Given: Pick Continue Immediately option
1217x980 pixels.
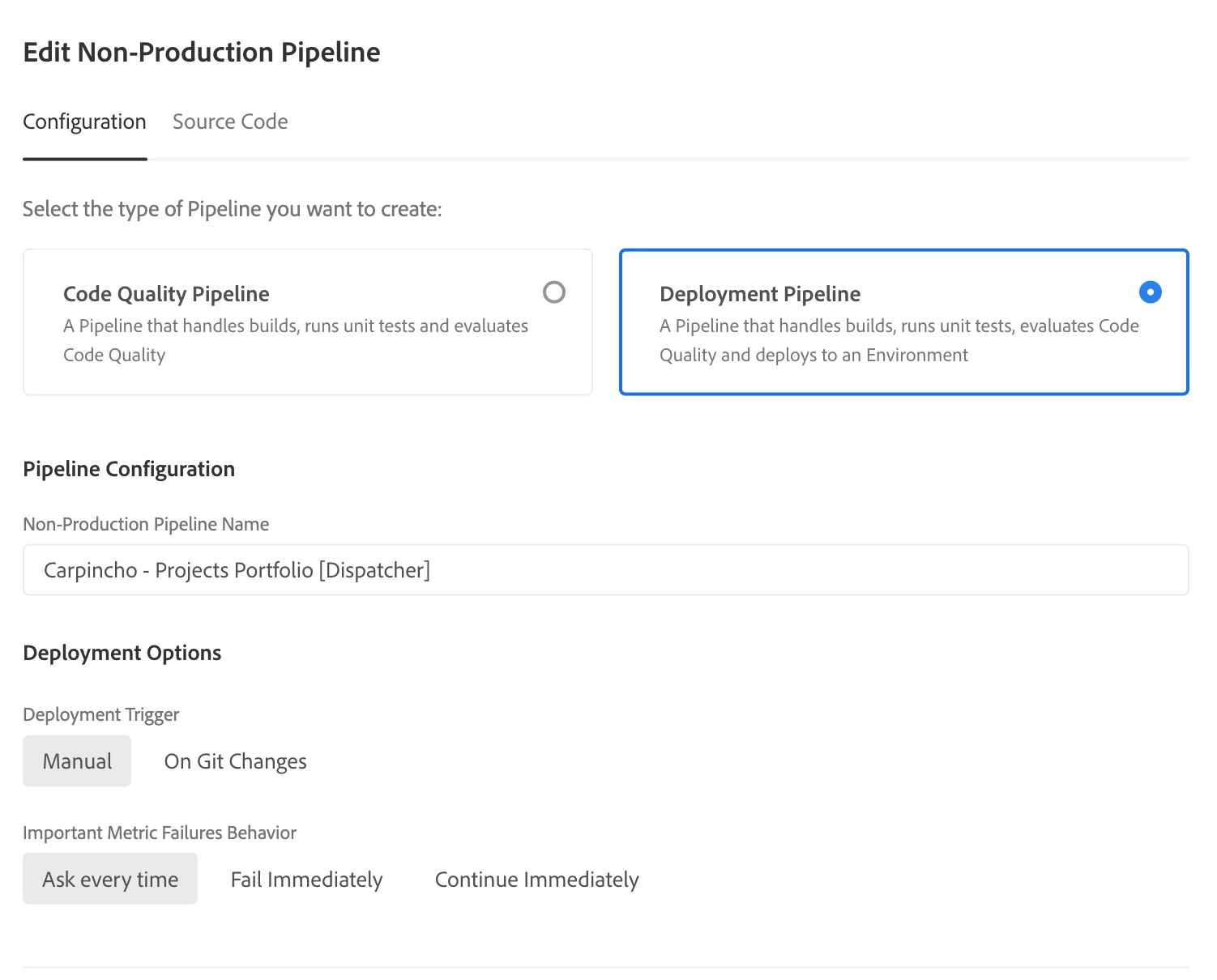Looking at the screenshot, I should [536, 880].
